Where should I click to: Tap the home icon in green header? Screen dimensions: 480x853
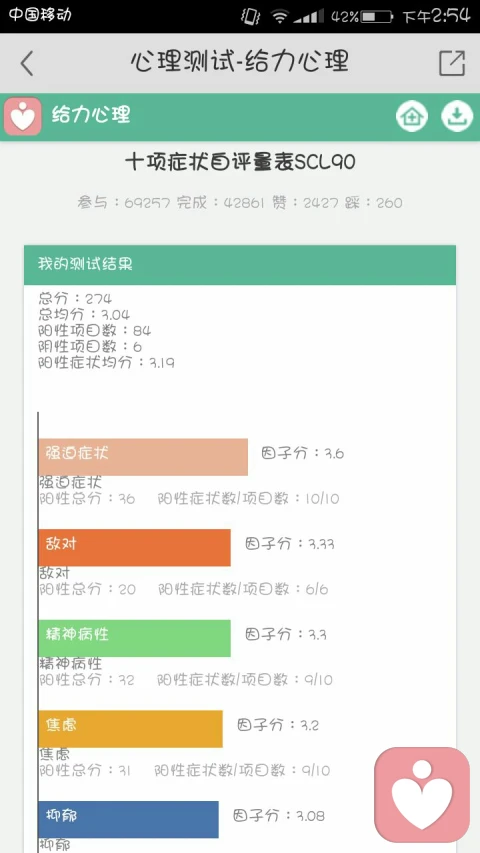(411, 116)
